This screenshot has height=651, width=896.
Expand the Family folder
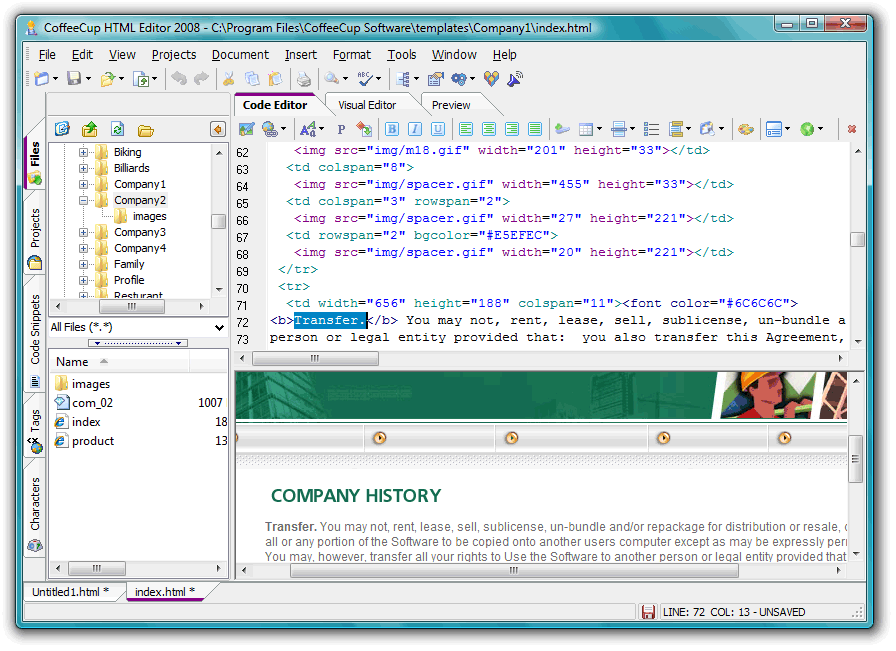pos(83,264)
